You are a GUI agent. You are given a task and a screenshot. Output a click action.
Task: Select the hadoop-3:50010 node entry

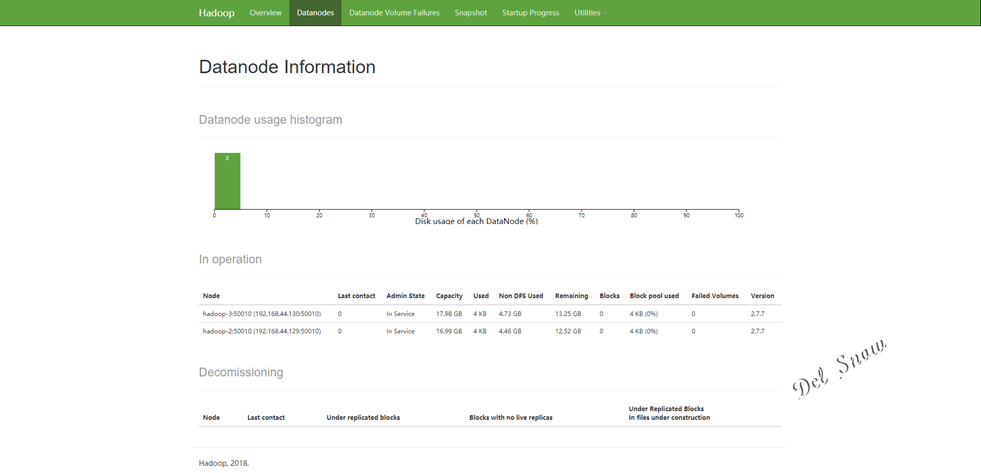pyautogui.click(x=262, y=313)
